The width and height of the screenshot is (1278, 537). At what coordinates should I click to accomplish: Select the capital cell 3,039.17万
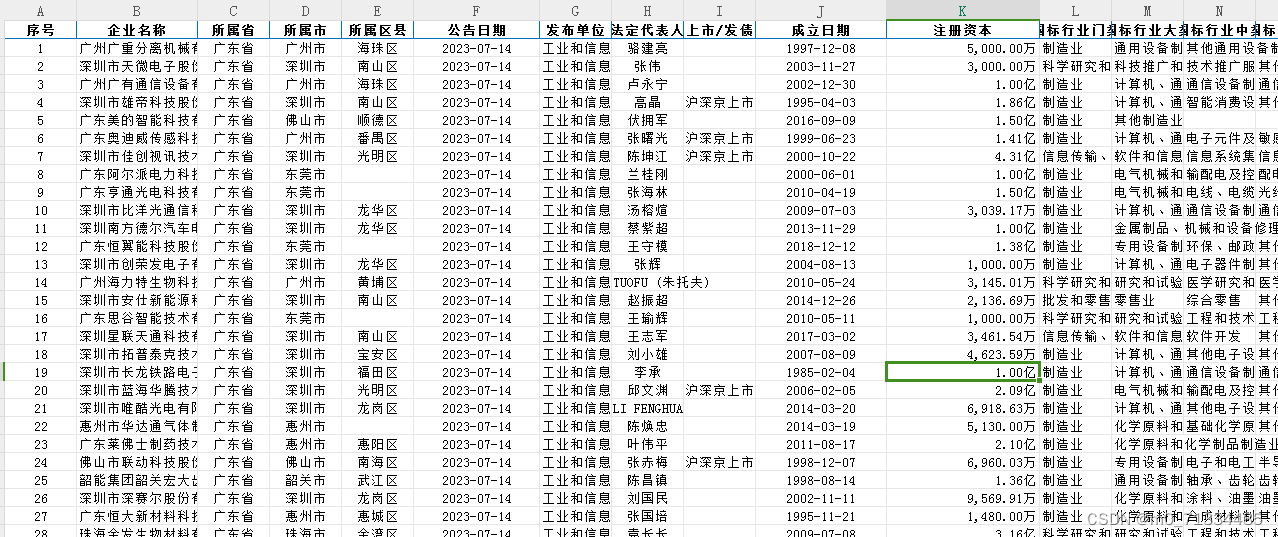coord(962,210)
